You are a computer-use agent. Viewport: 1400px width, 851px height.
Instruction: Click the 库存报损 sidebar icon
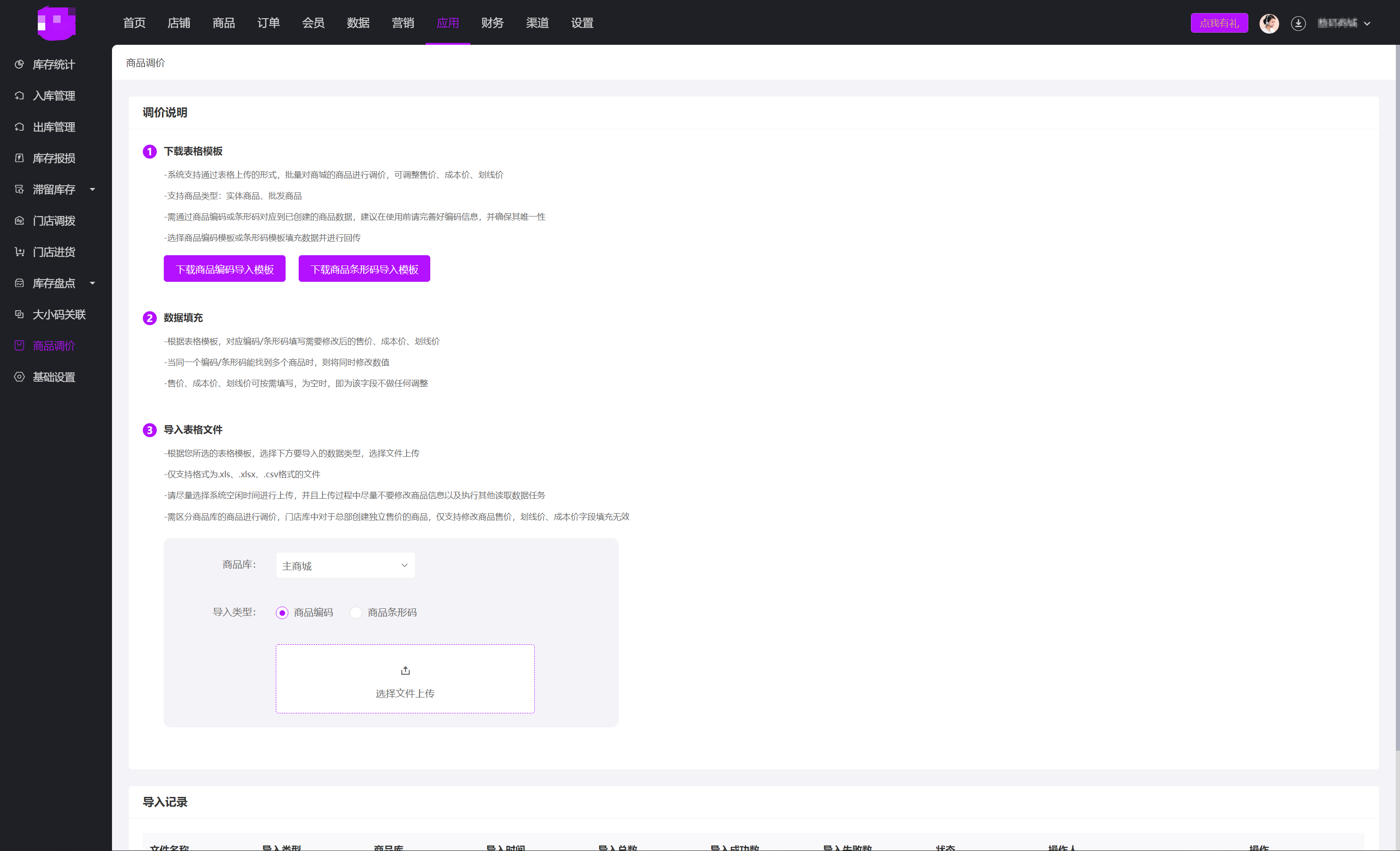[x=19, y=158]
